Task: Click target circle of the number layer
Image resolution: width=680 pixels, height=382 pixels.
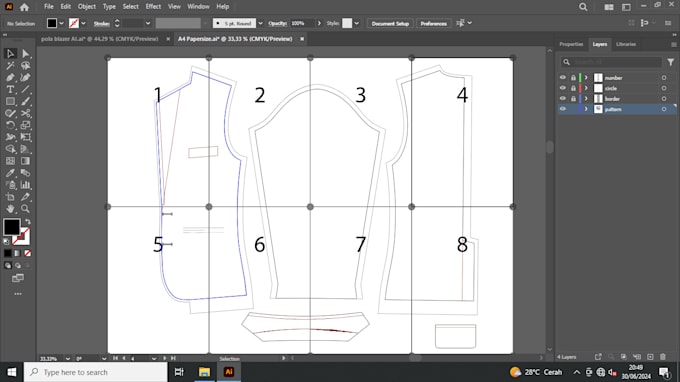Action: point(664,78)
